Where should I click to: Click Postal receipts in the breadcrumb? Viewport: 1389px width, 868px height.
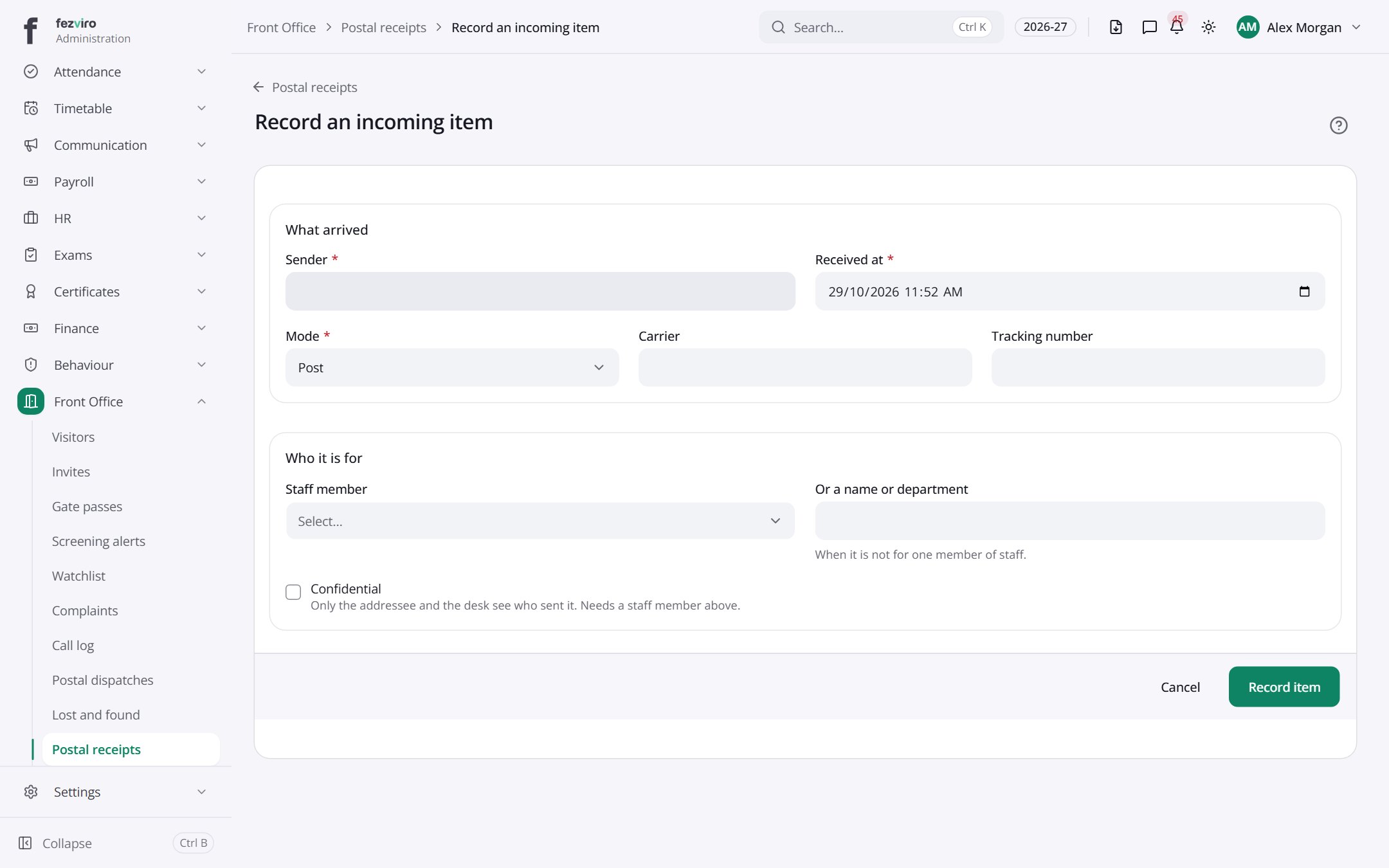pyautogui.click(x=383, y=27)
